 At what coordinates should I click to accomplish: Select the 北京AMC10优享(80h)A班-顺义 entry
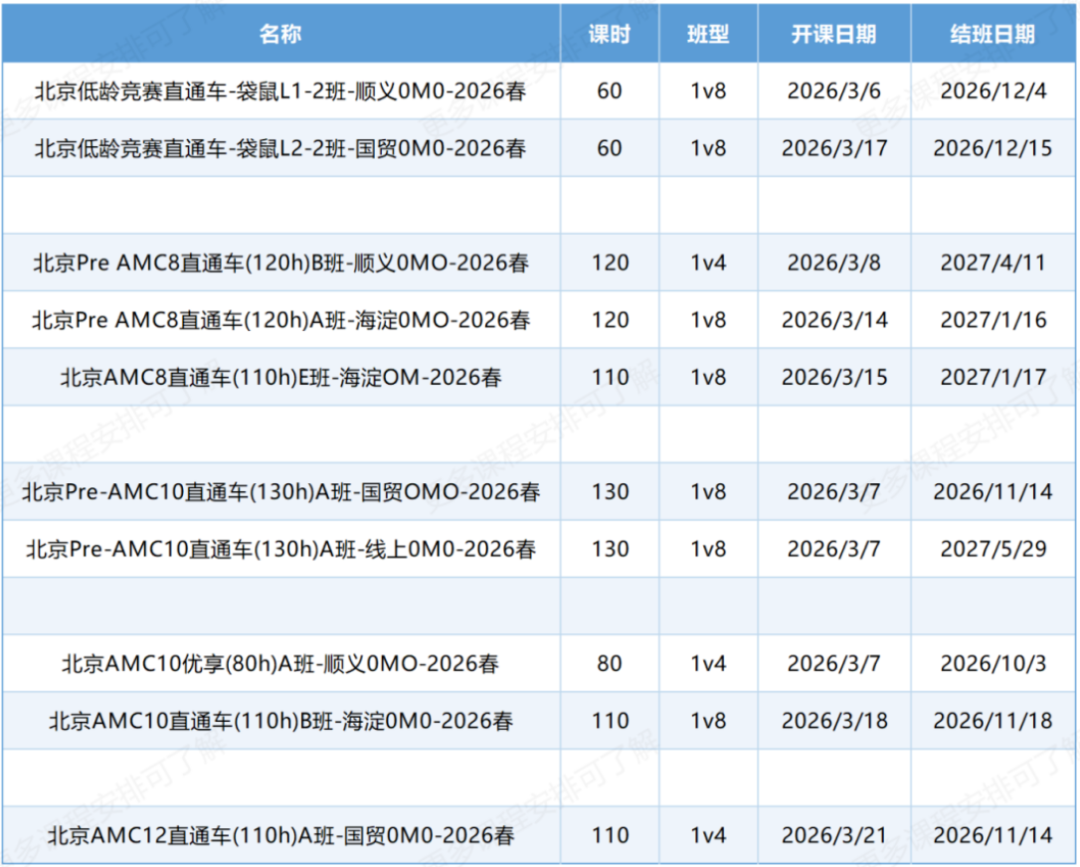[x=280, y=663]
